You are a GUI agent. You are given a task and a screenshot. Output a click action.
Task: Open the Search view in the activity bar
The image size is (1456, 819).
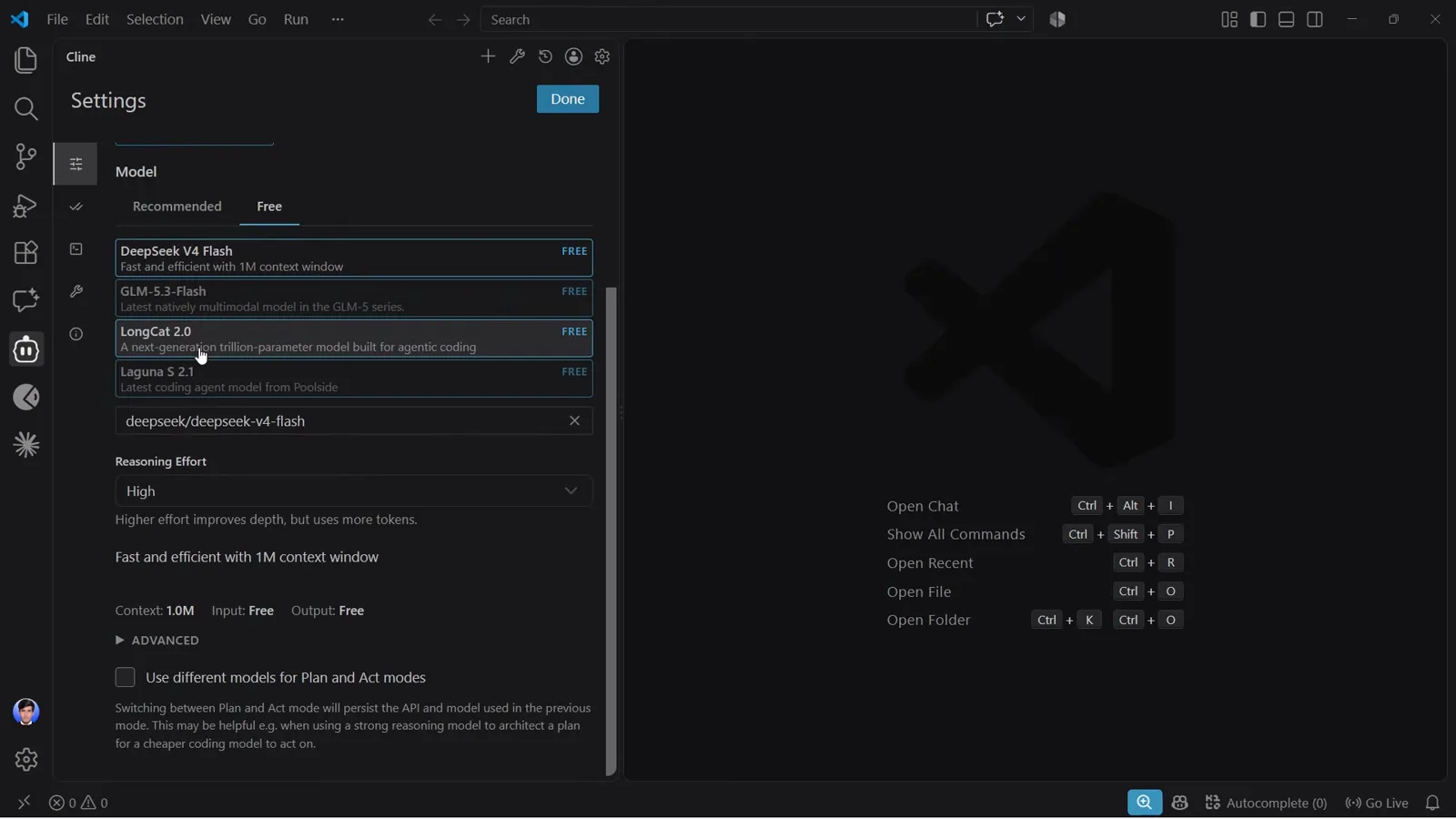tap(25, 109)
